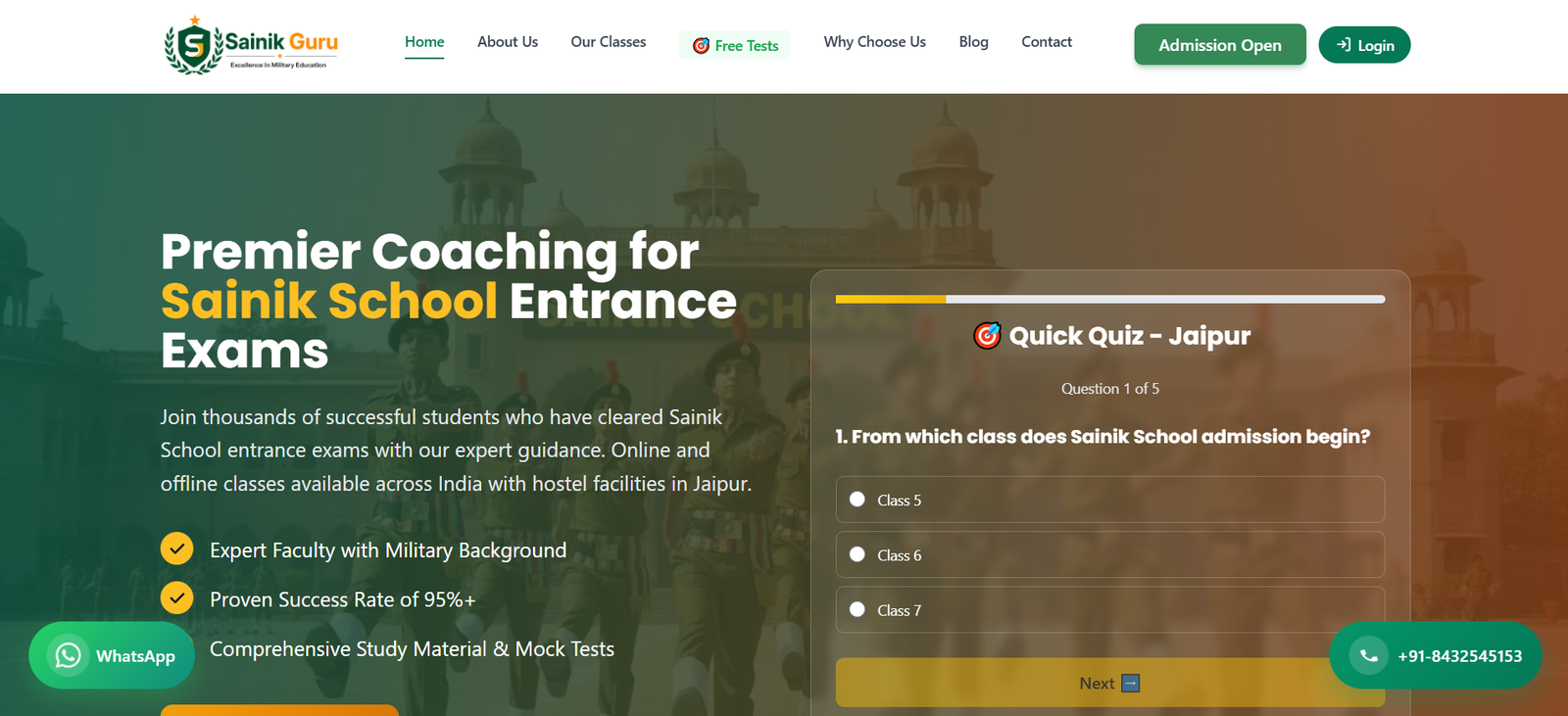Click 'Expert Faculty with Military Background' text
The image size is (1568, 716).
pyautogui.click(x=388, y=550)
